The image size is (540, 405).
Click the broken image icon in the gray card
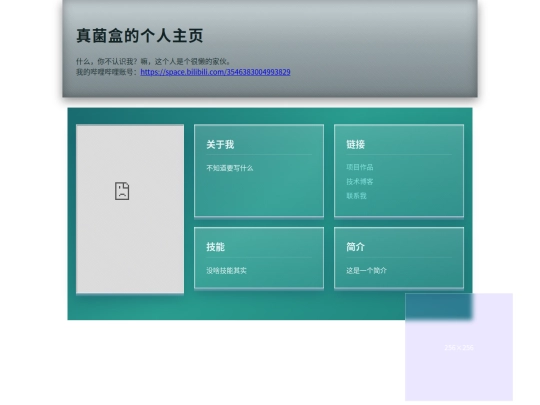pyautogui.click(x=122, y=191)
